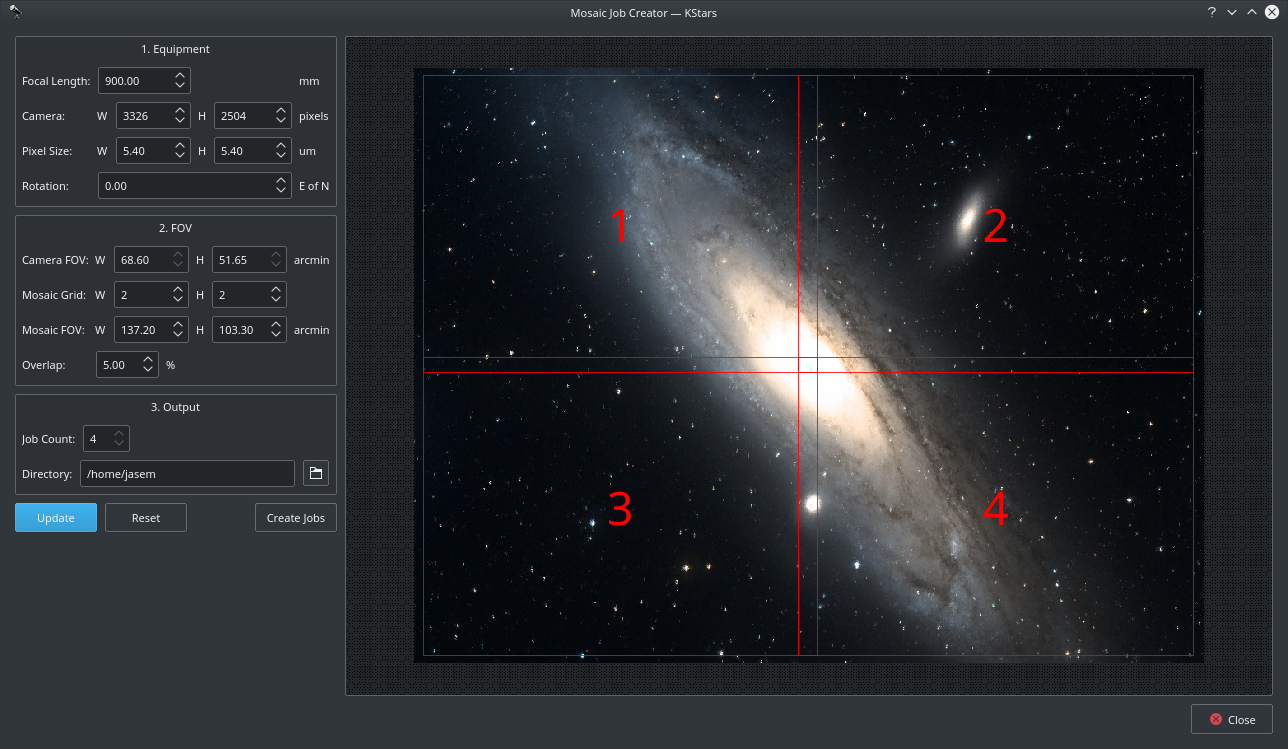This screenshot has width=1288, height=749.
Task: Click Create Jobs
Action: pyautogui.click(x=295, y=517)
